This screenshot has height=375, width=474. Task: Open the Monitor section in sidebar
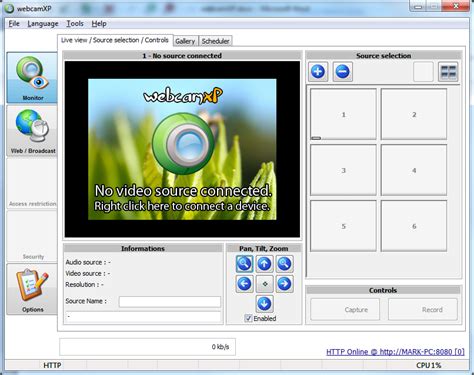32,78
